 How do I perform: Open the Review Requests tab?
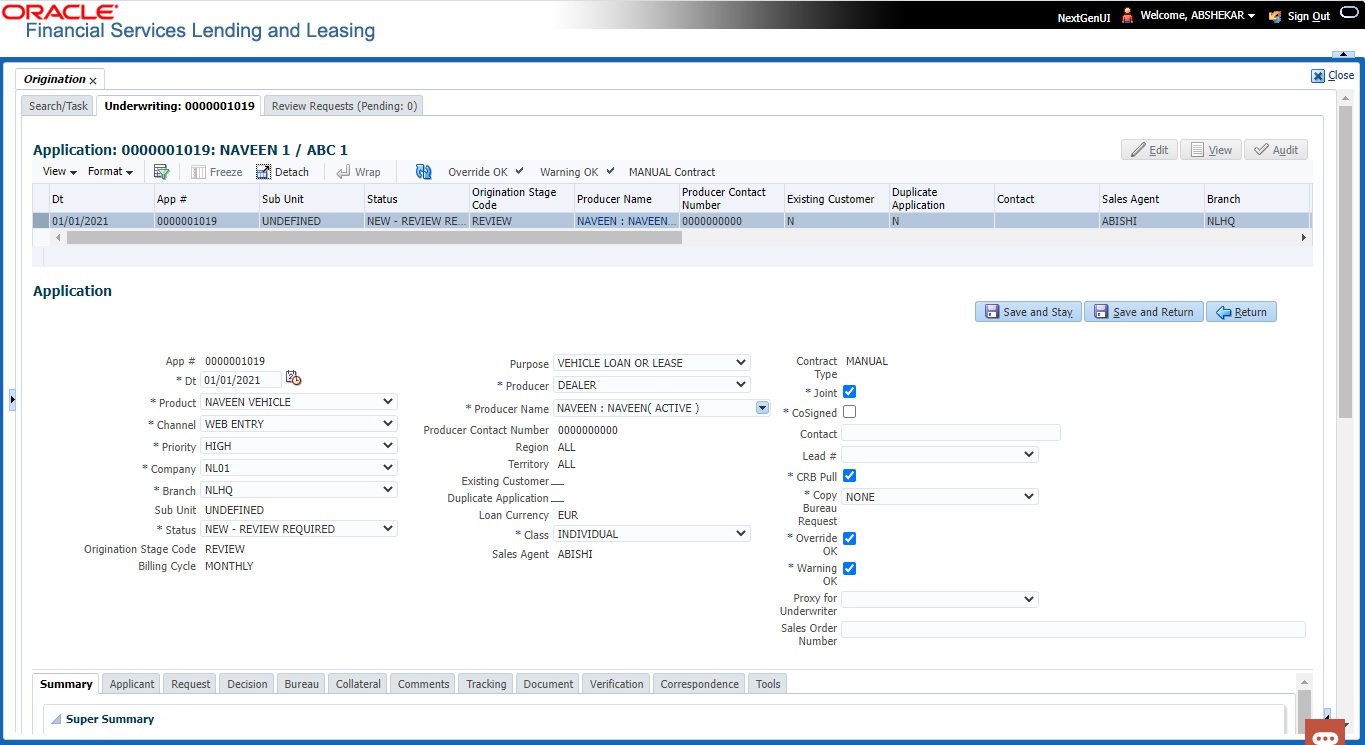click(x=345, y=106)
